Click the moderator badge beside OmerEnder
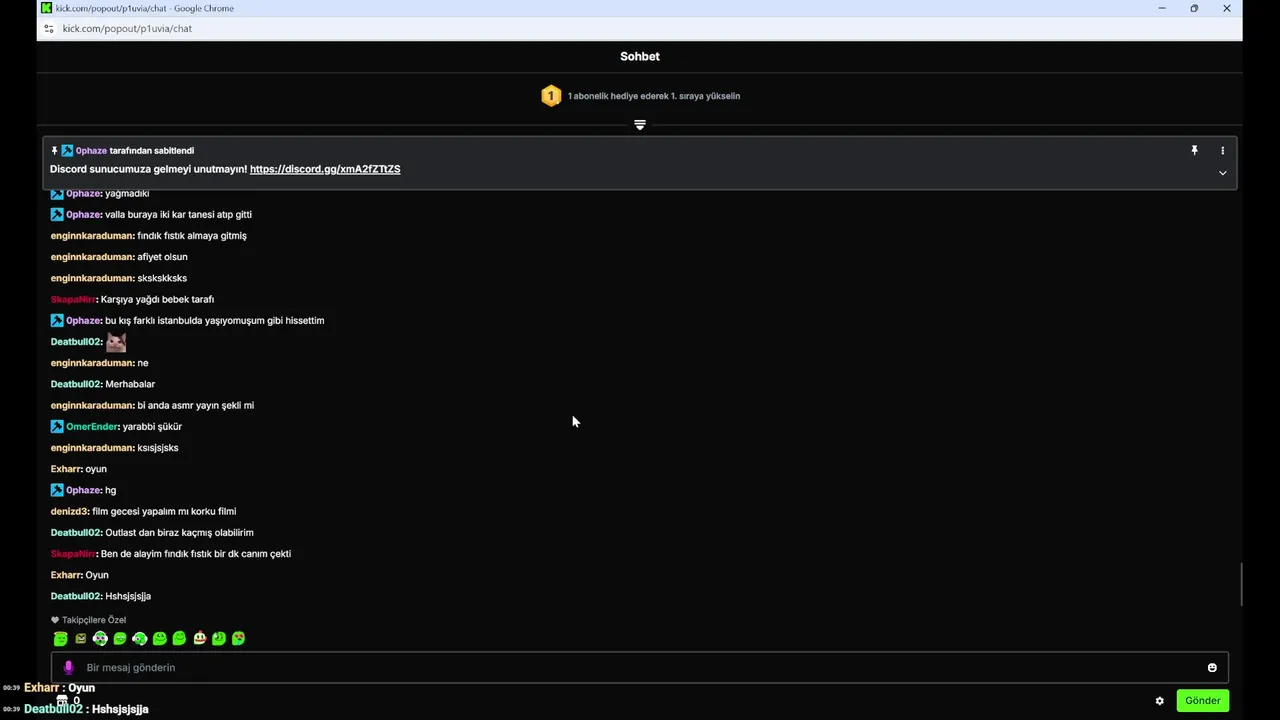 [x=57, y=427]
